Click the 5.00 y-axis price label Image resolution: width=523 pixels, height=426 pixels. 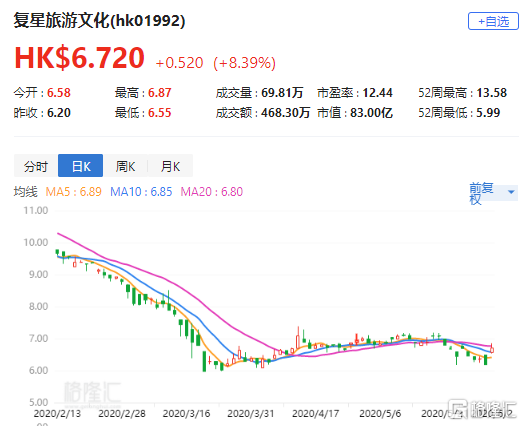(x=38, y=402)
